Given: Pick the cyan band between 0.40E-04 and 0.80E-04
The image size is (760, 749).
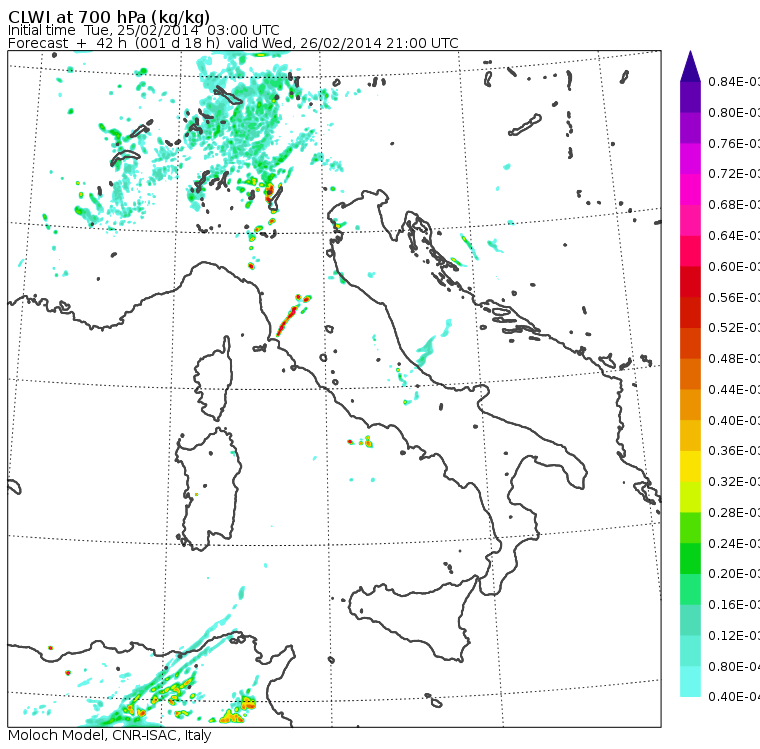Looking at the screenshot, I should (x=690, y=682).
